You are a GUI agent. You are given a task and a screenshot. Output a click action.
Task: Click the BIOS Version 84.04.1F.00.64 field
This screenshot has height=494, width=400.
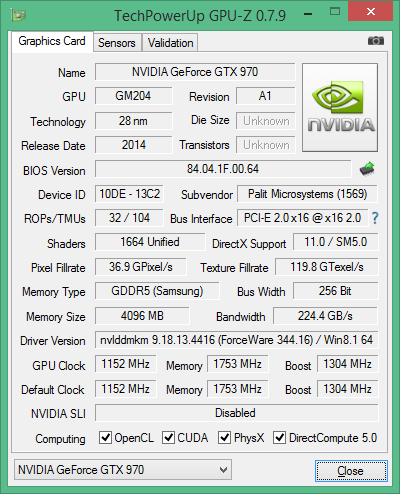(223, 169)
